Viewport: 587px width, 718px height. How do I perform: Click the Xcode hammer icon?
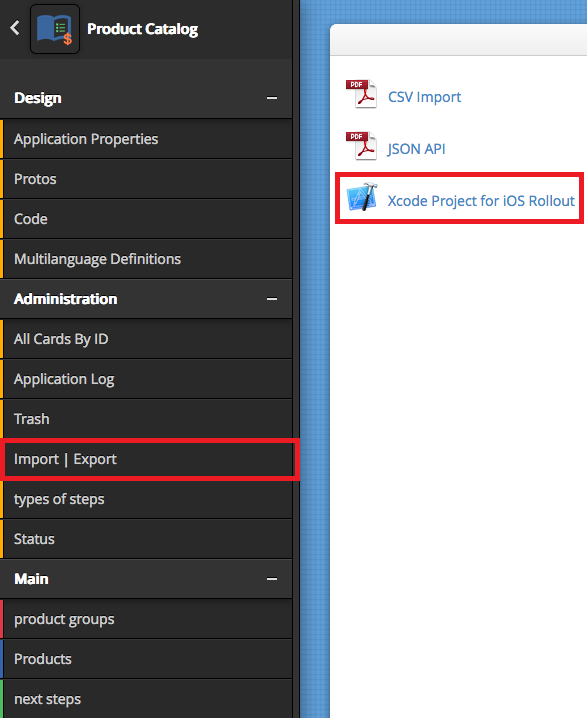pos(362,197)
